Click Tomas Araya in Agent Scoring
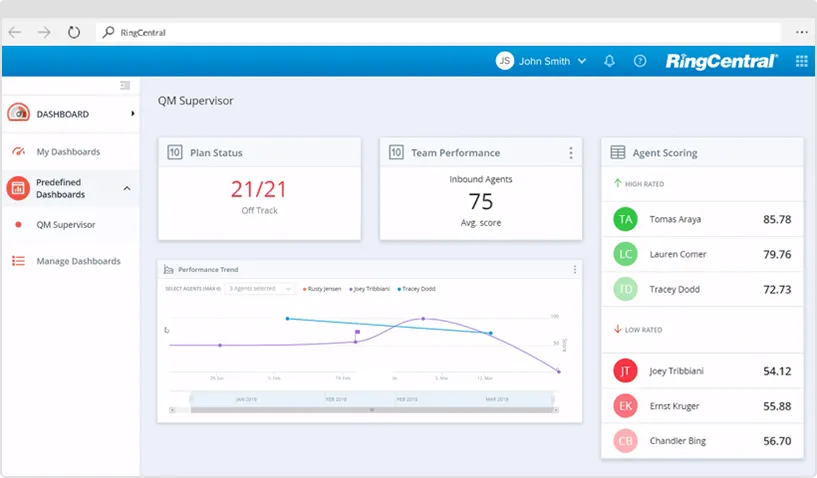 pyautogui.click(x=677, y=219)
